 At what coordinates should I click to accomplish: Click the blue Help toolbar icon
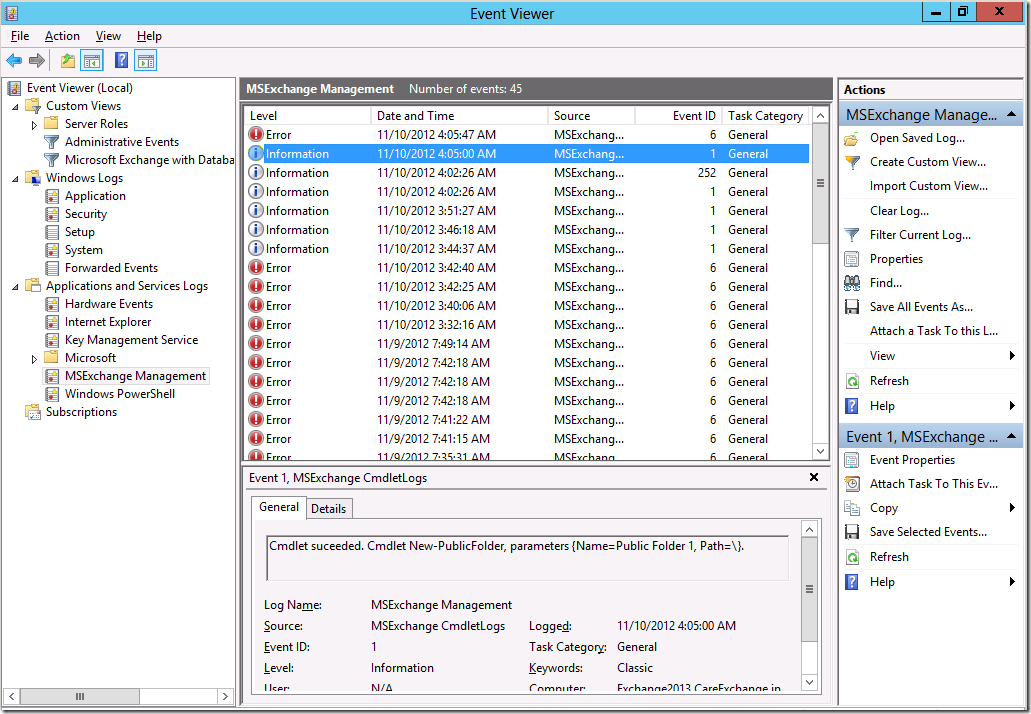pos(121,60)
